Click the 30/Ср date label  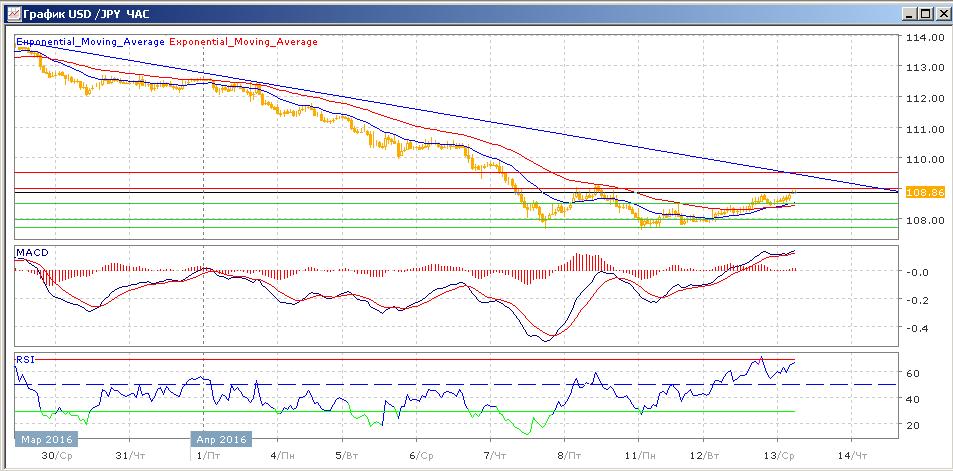click(x=58, y=454)
